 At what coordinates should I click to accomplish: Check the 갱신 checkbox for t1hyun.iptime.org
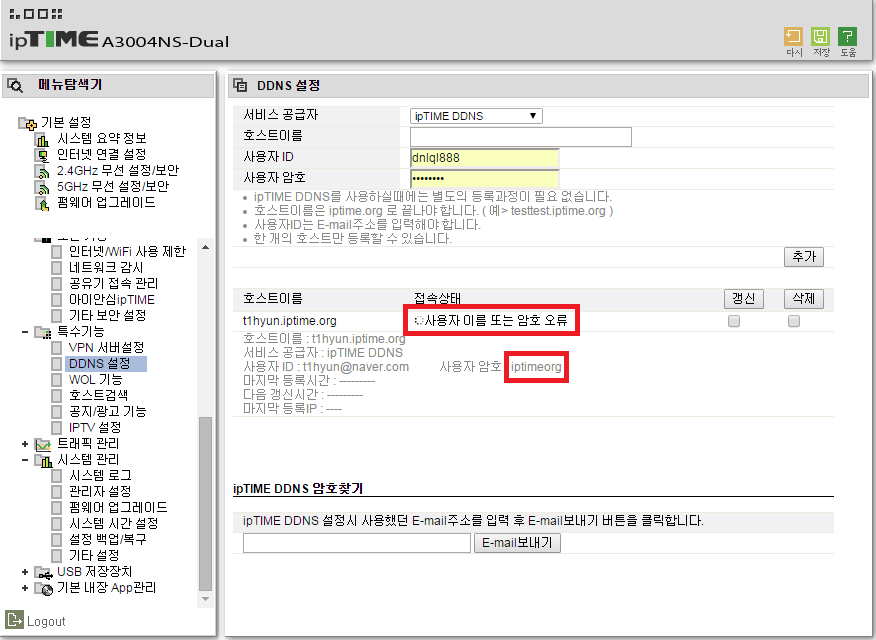click(734, 321)
